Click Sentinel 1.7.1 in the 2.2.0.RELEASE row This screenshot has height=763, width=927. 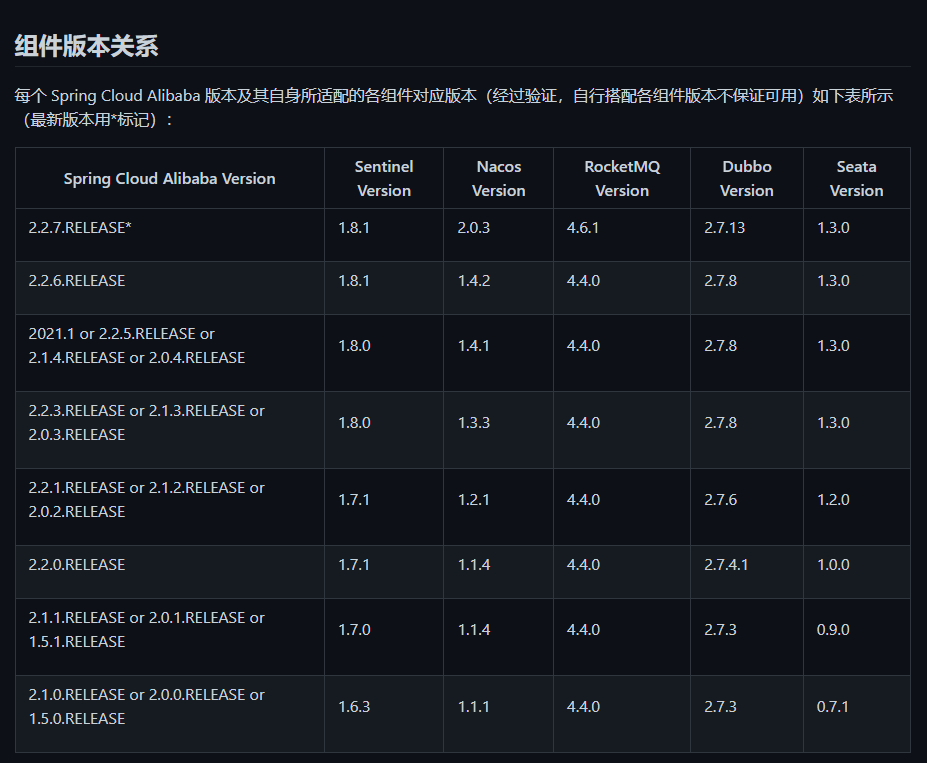coord(354,564)
